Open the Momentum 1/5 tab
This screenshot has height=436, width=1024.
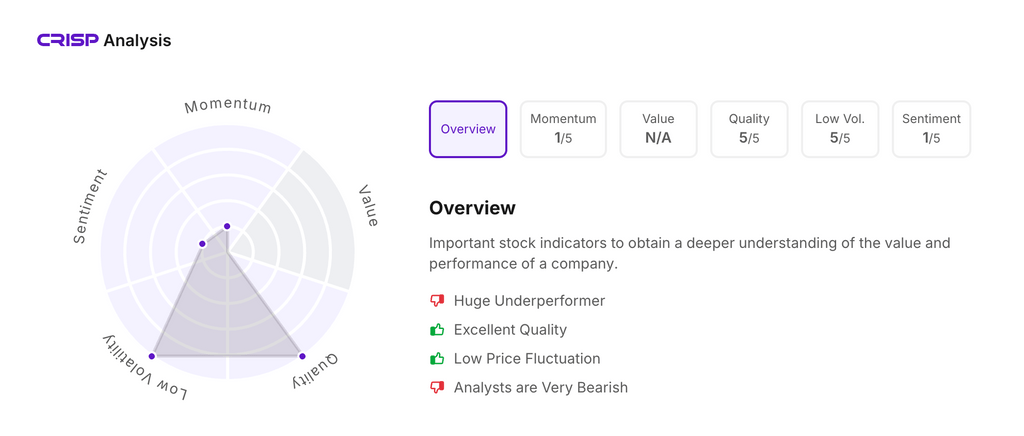[563, 129]
